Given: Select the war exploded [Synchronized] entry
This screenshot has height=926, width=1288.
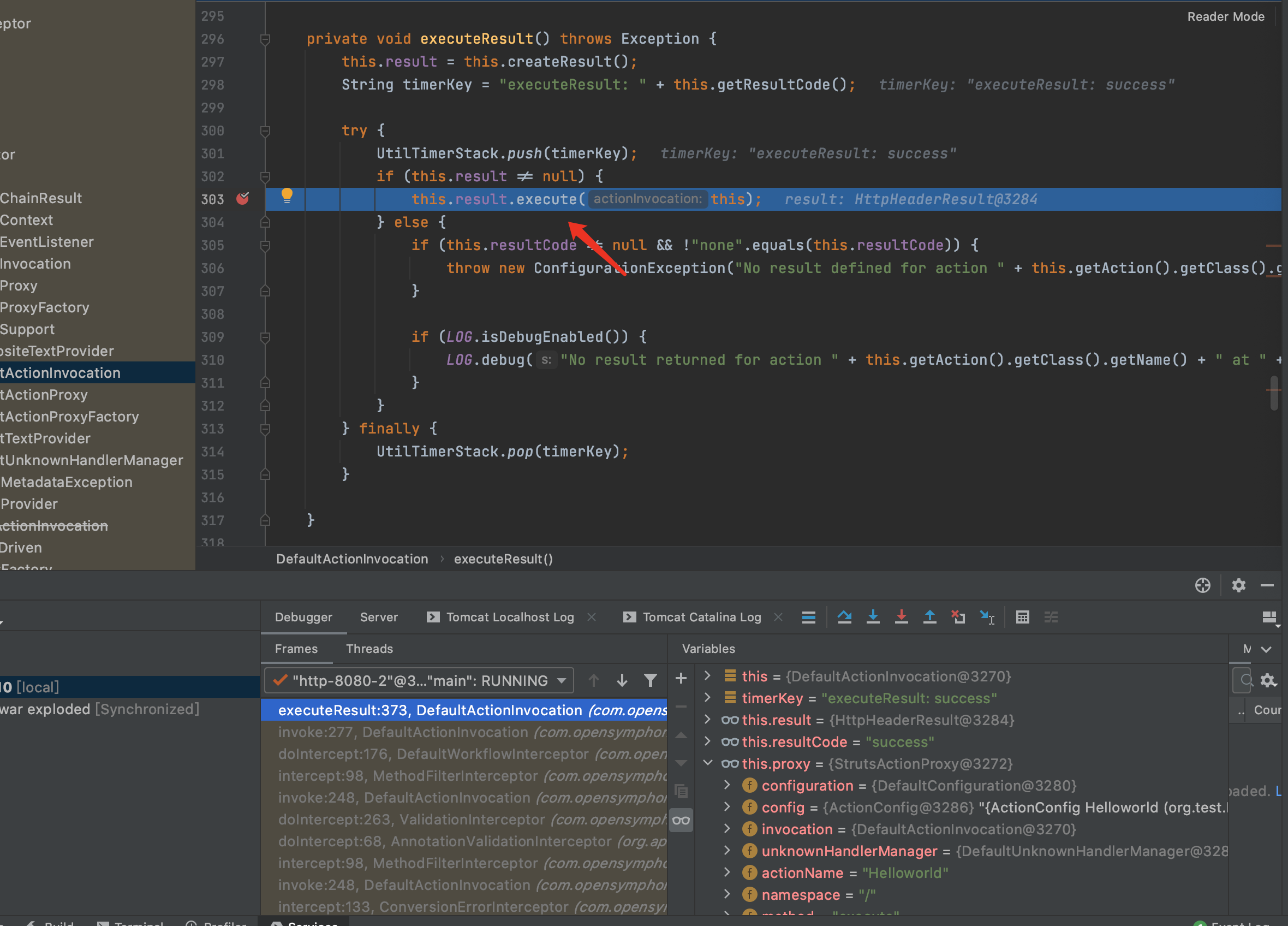Looking at the screenshot, I should coord(100,709).
